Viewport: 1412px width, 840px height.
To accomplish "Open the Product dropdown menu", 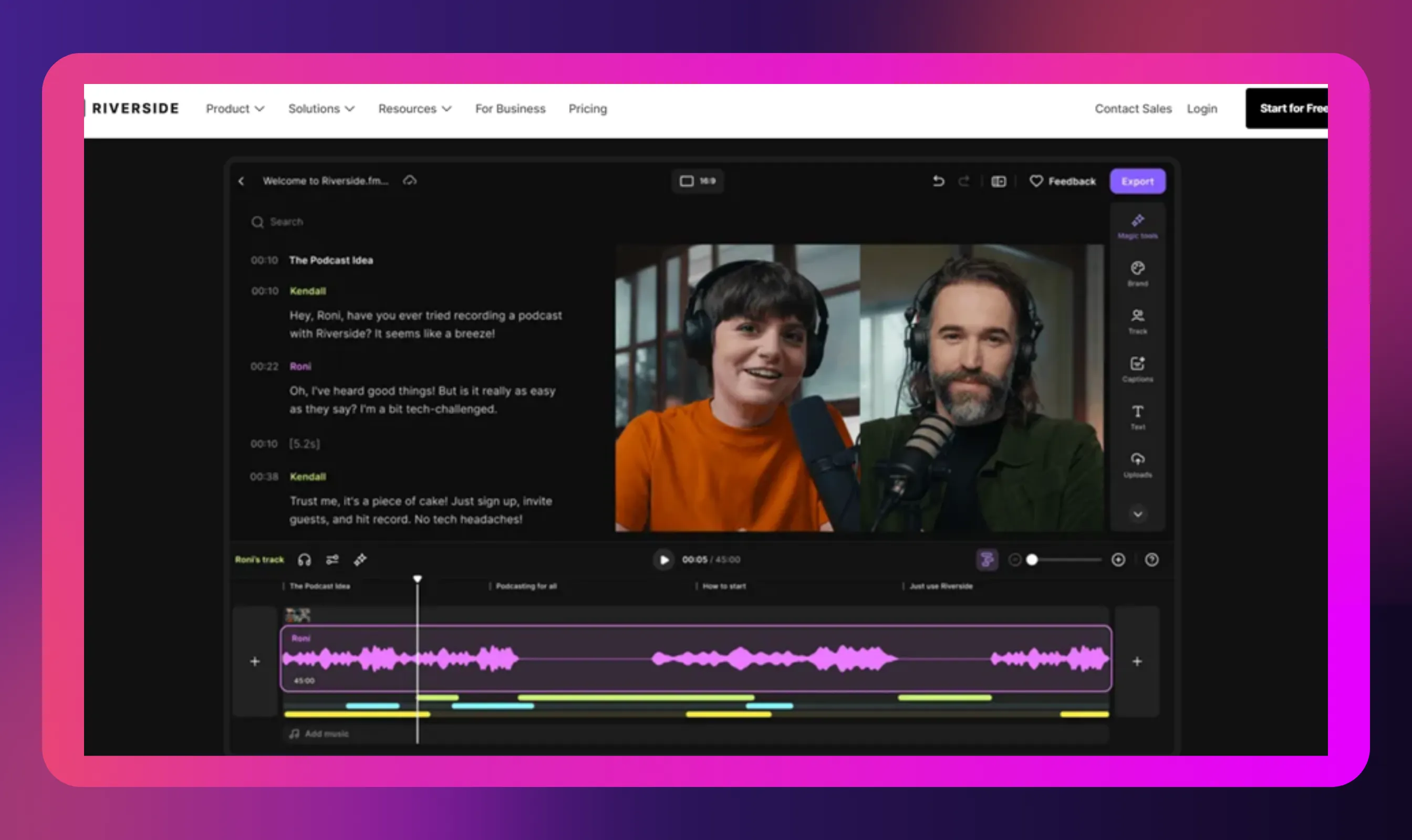I will pos(235,109).
